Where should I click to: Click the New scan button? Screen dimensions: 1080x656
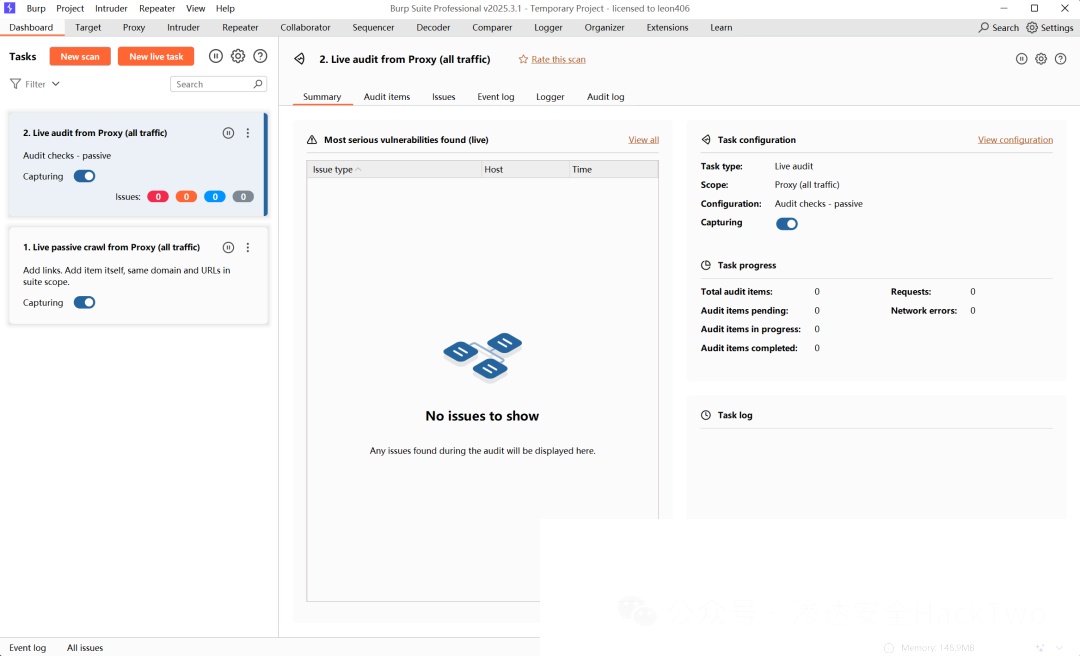tap(80, 57)
